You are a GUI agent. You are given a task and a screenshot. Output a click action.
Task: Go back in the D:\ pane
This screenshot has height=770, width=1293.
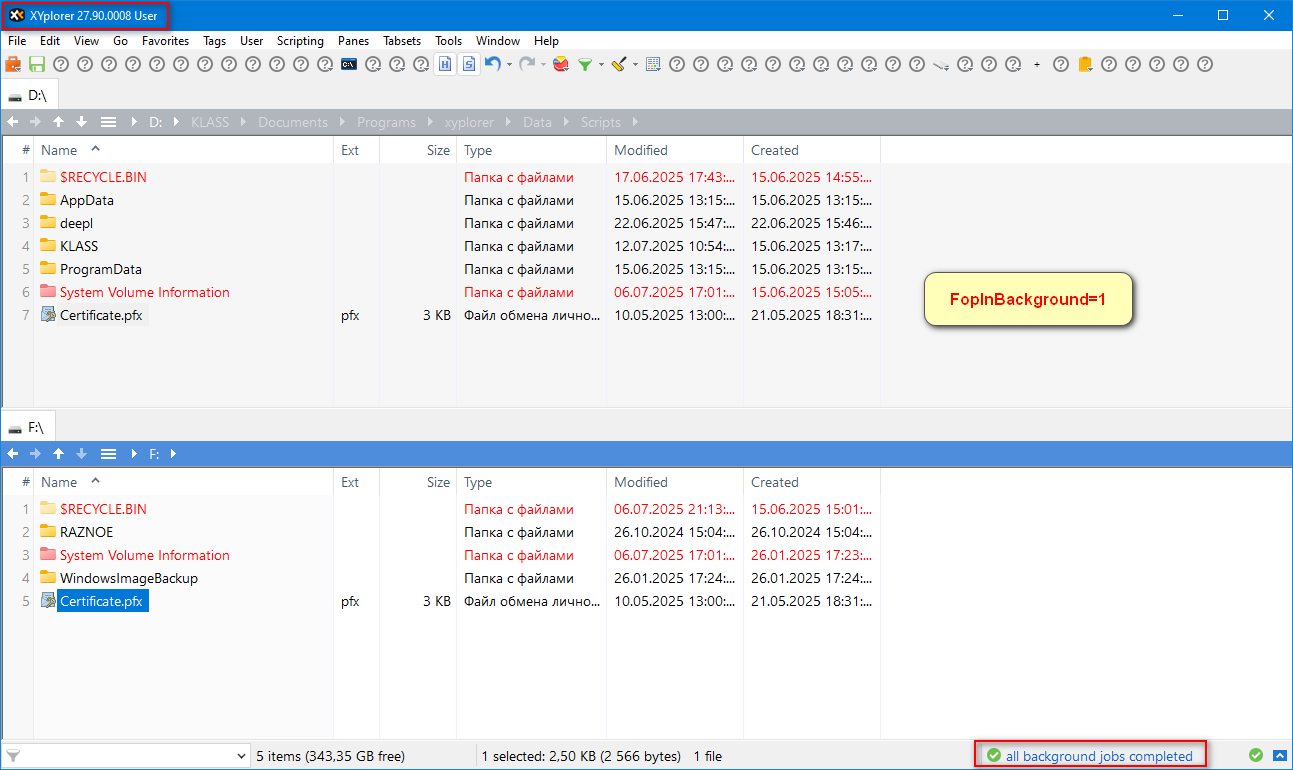pyautogui.click(x=12, y=122)
